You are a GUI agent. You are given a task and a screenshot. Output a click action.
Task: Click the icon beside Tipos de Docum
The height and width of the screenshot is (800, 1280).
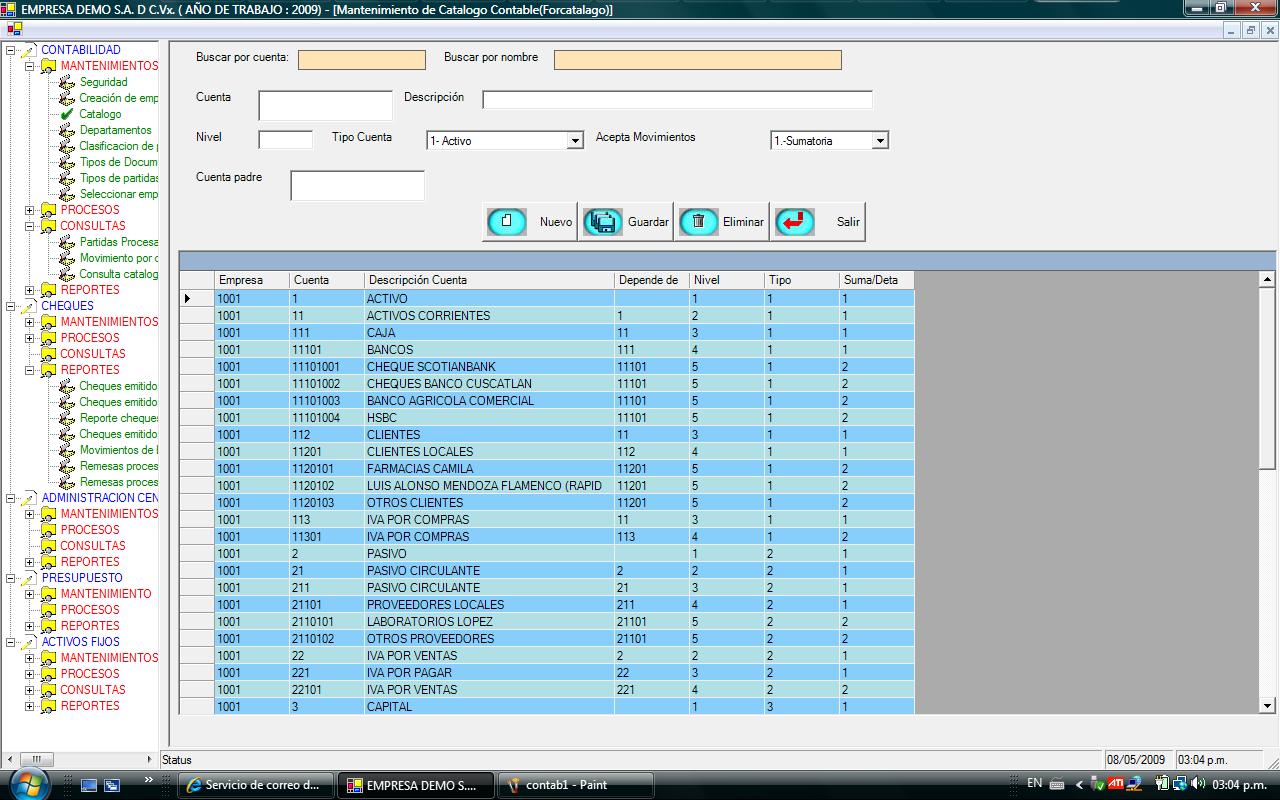coord(67,162)
